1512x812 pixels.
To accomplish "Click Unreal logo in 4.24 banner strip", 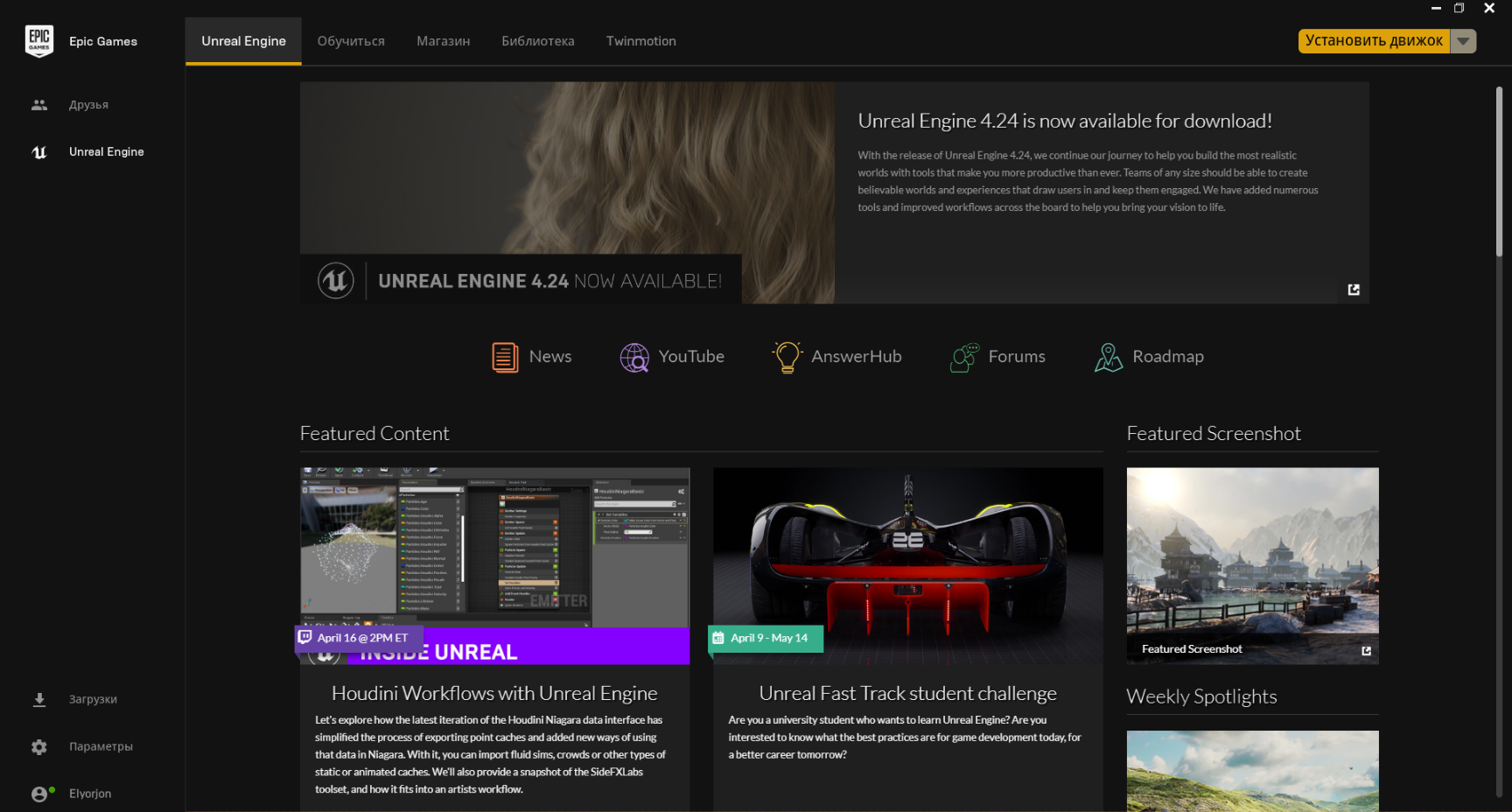I will [335, 281].
